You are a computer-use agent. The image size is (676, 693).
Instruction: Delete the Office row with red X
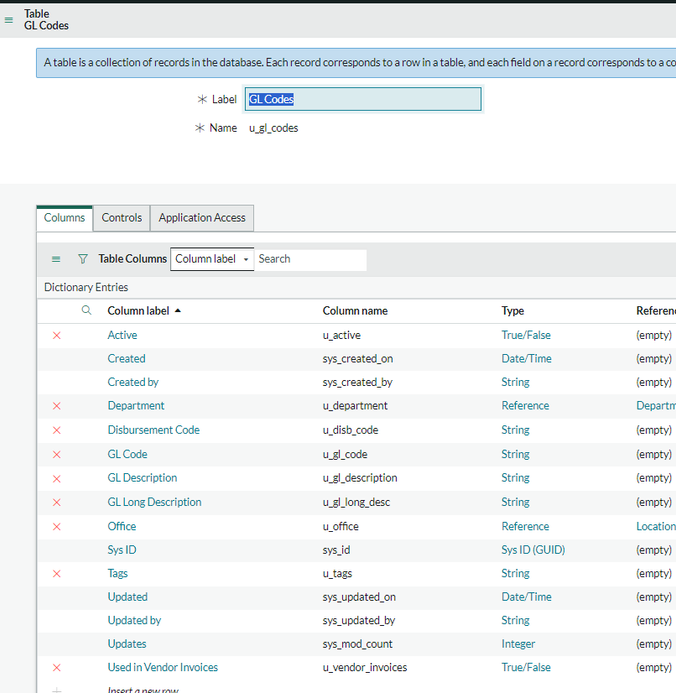57,526
